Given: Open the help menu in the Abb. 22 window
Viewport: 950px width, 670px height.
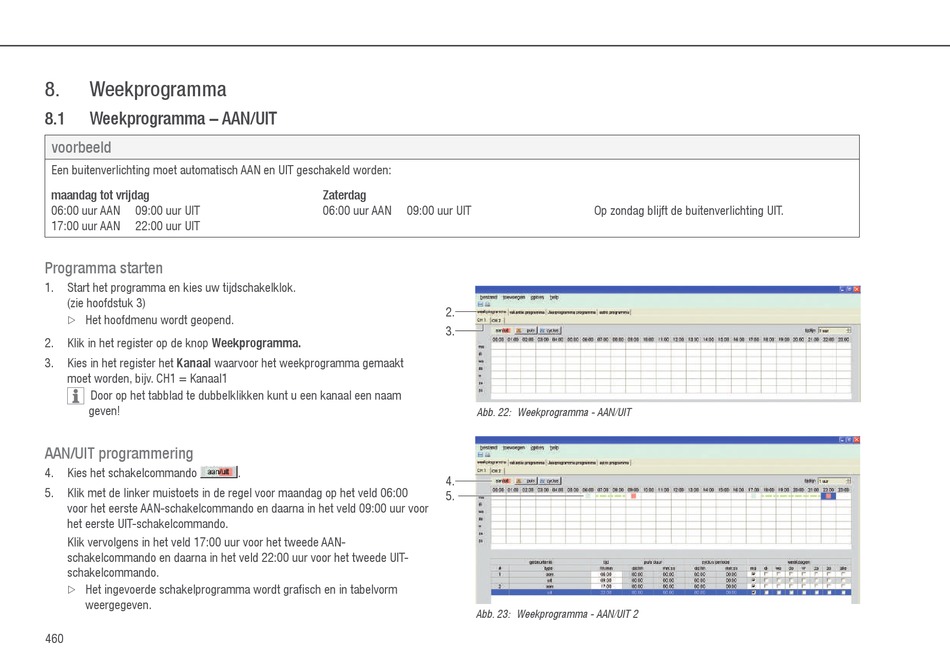Looking at the screenshot, I should (x=554, y=297).
